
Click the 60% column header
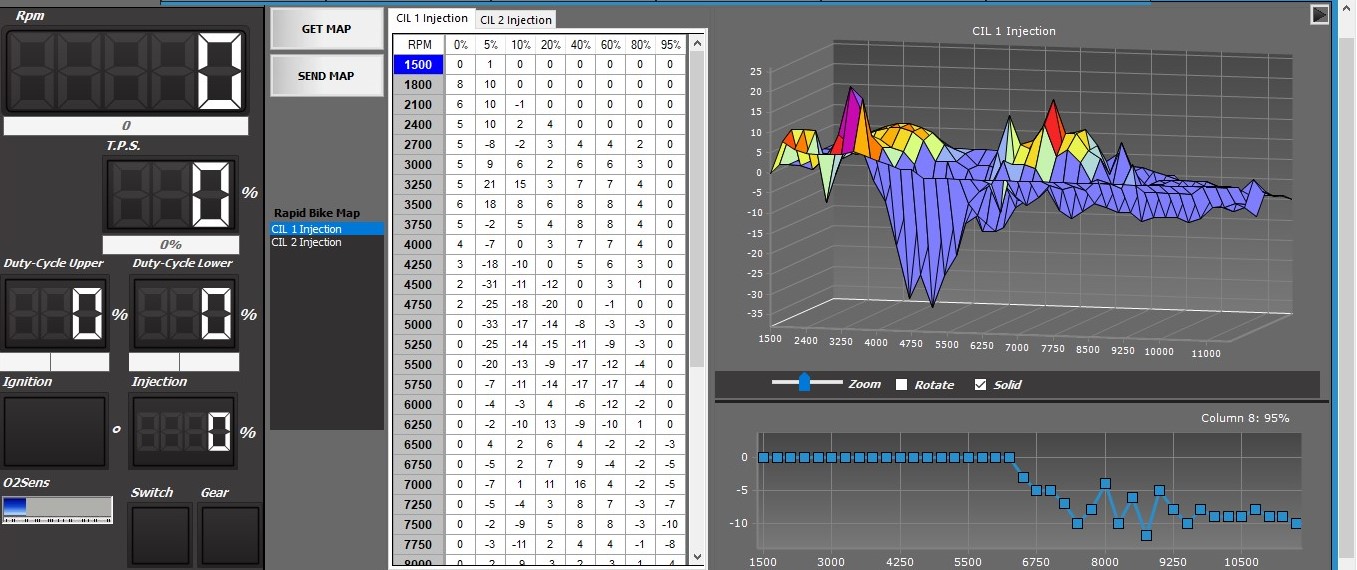[x=610, y=44]
